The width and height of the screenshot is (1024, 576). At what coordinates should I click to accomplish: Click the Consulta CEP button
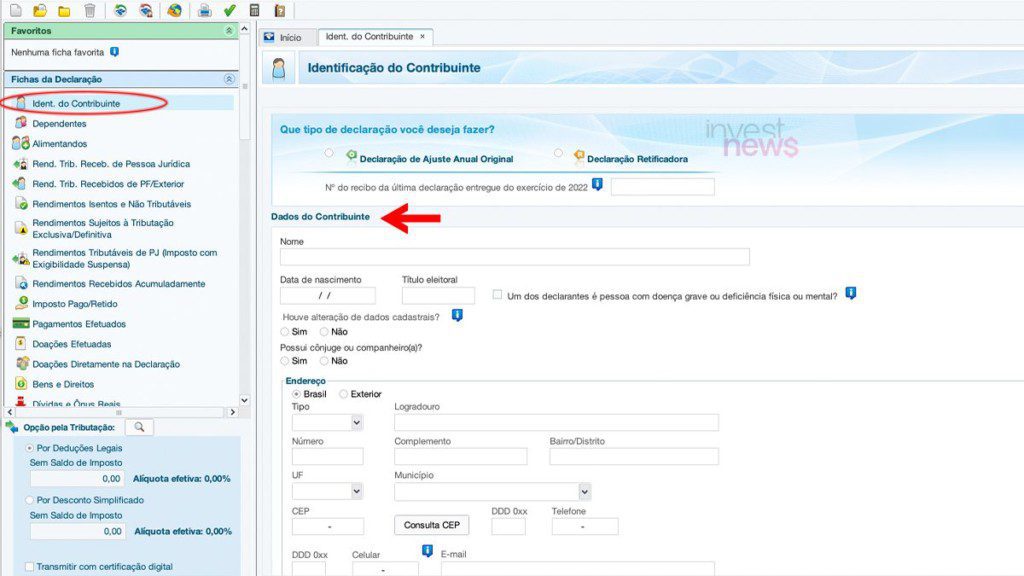431,525
